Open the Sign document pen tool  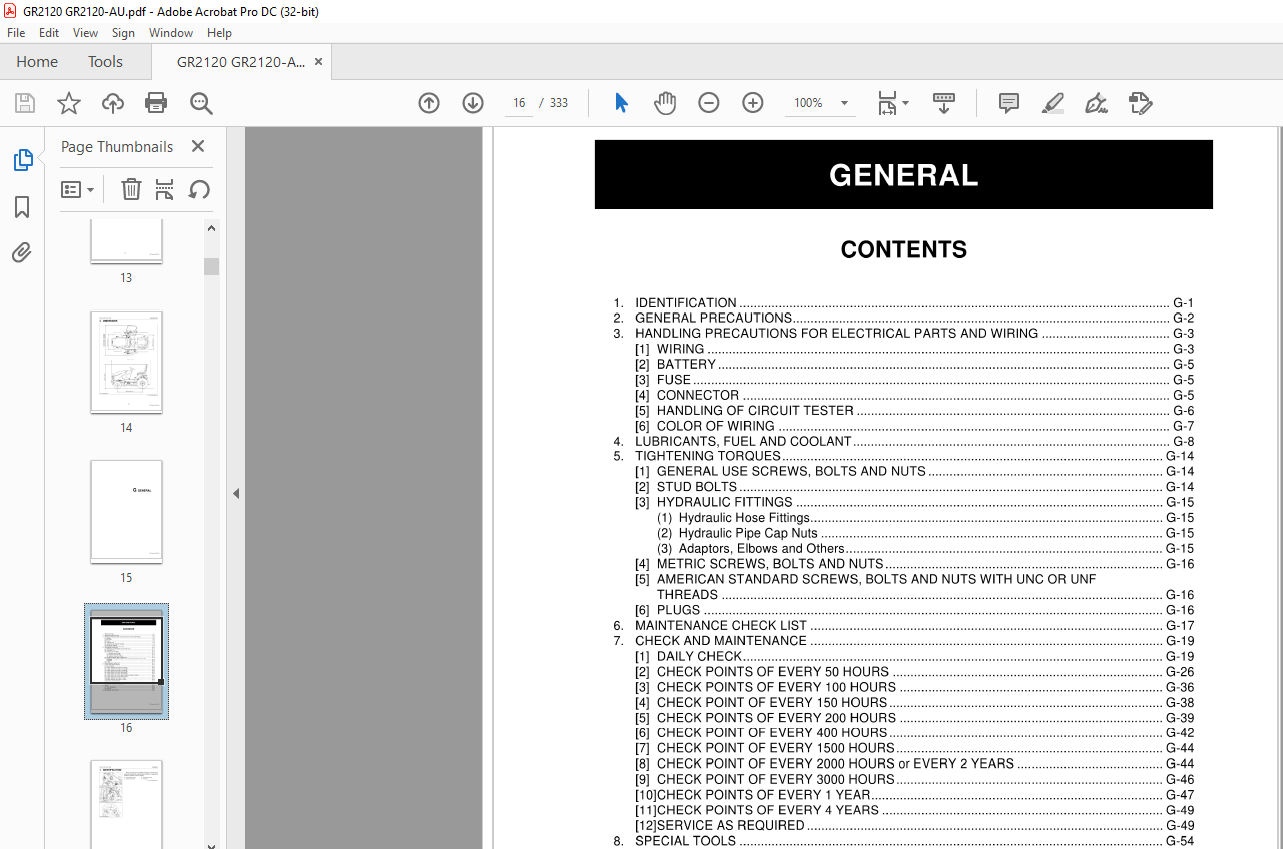click(1096, 103)
